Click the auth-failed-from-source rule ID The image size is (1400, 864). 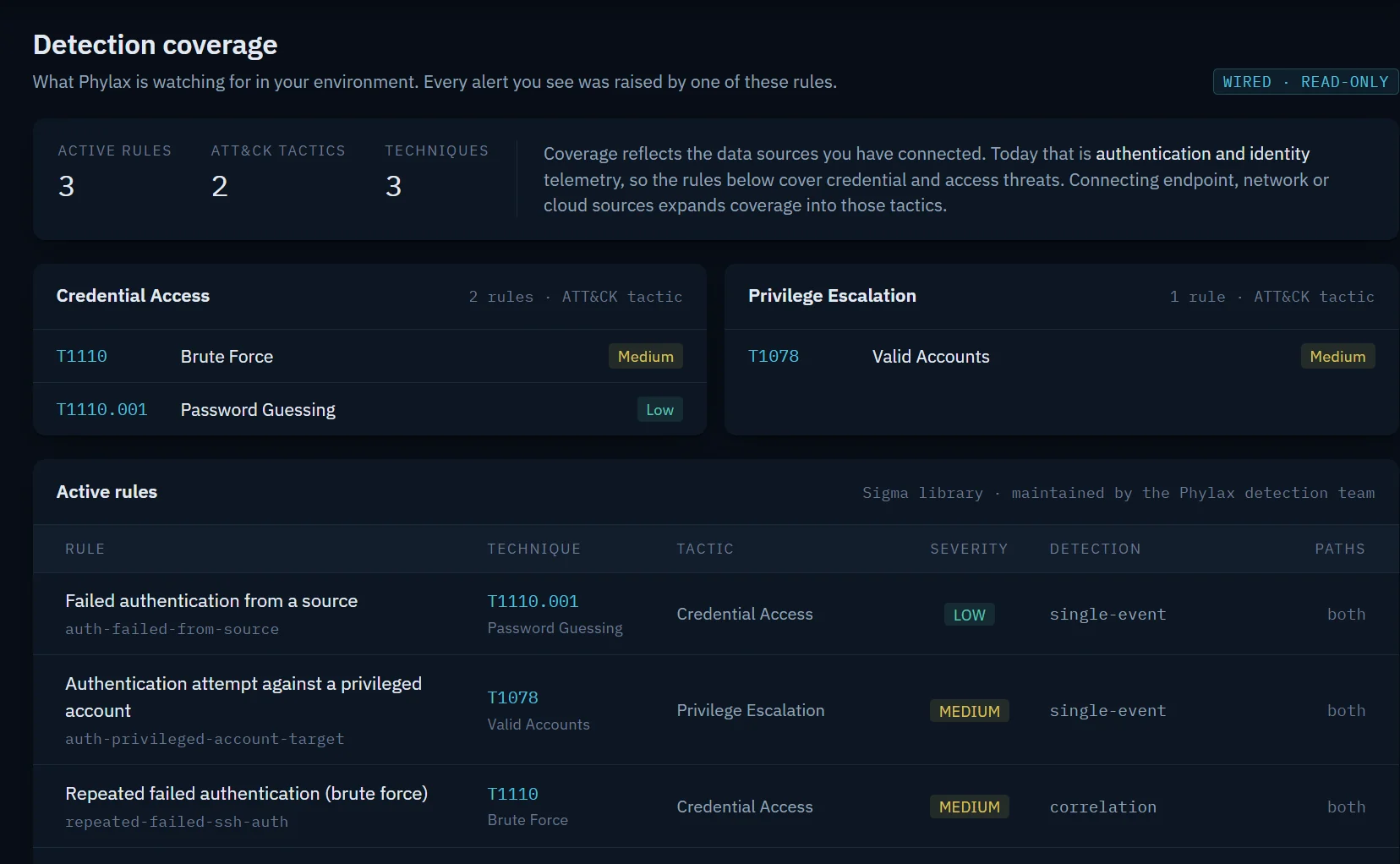[172, 629]
